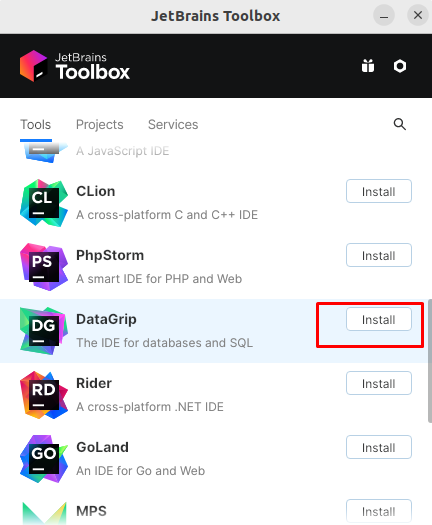Image resolution: width=432 pixels, height=525 pixels.
Task: Select the PhpStorm product icon
Action: point(44,267)
